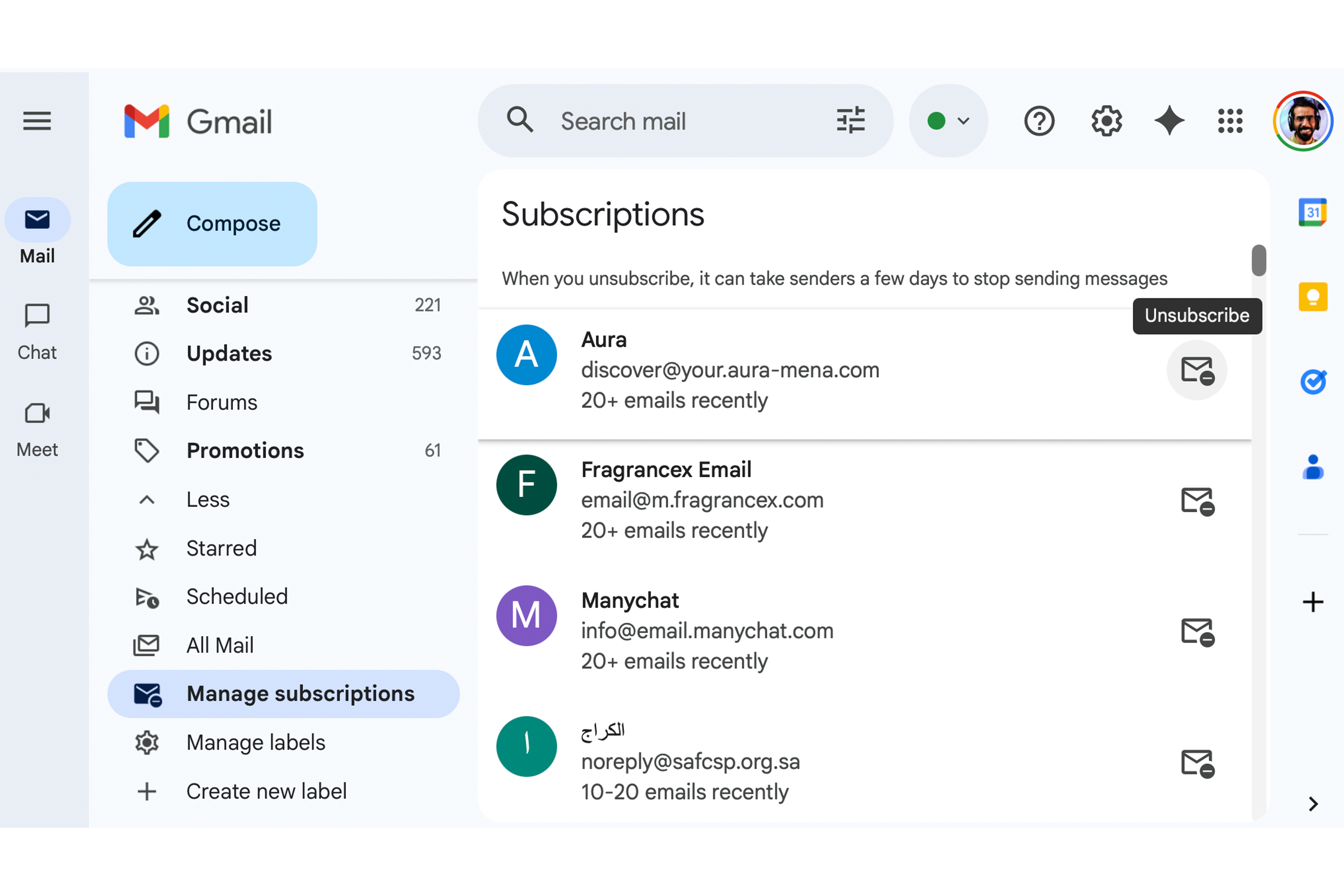Hide side panel with arrow
Image resolution: width=1344 pixels, height=896 pixels.
[x=1313, y=804]
